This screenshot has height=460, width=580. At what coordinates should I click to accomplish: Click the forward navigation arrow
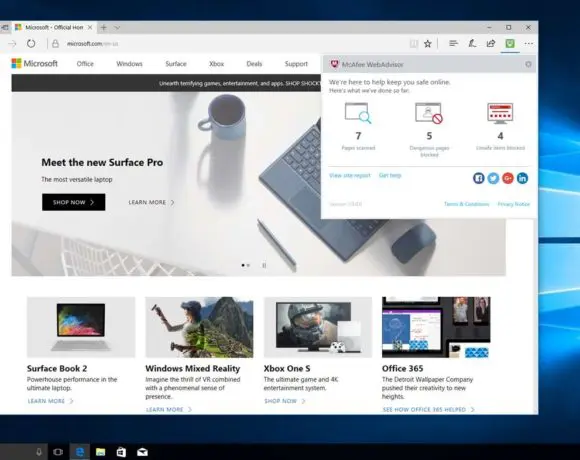[x=12, y=44]
